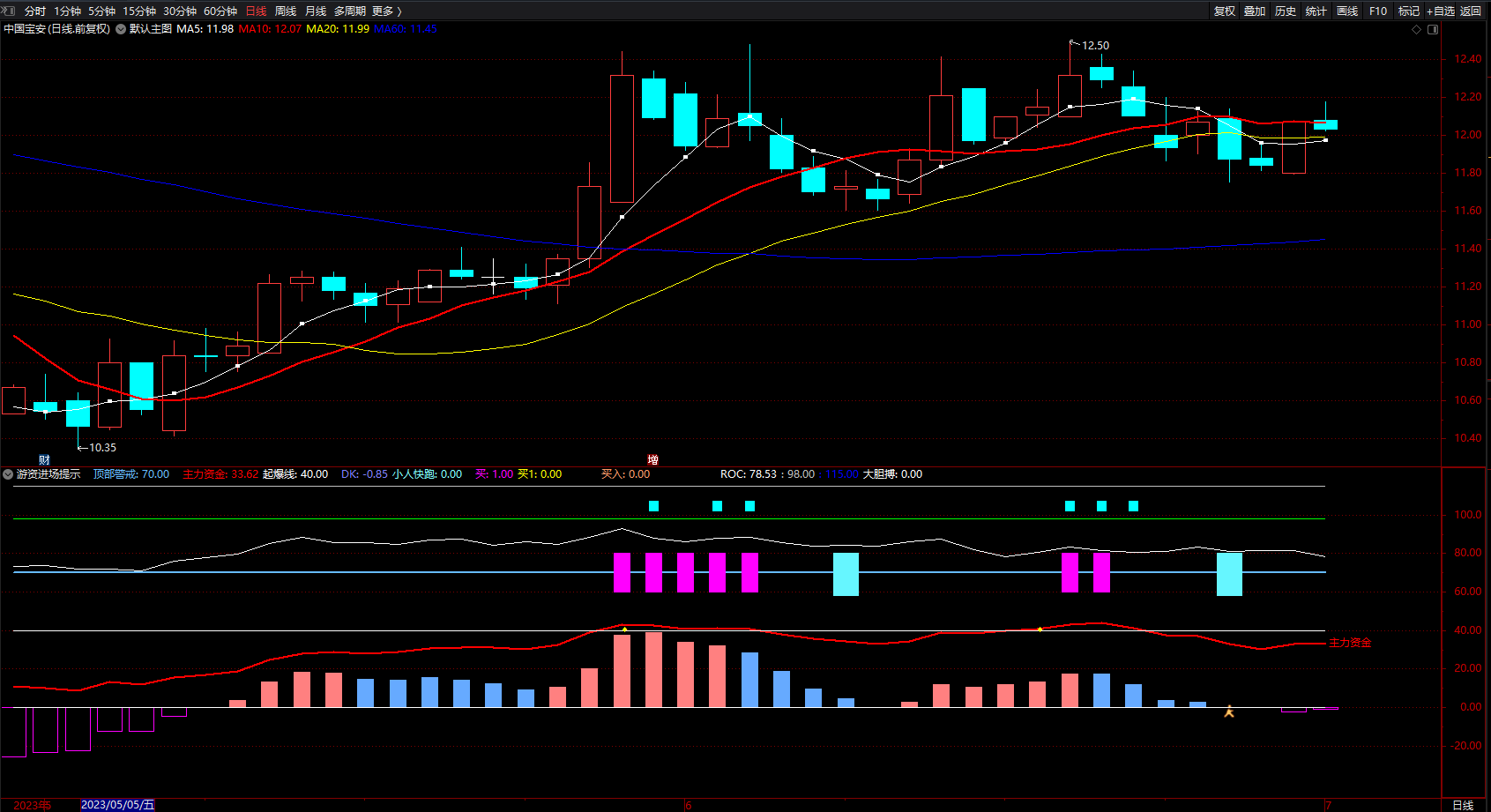Add stock via +自选 button

point(1441,11)
